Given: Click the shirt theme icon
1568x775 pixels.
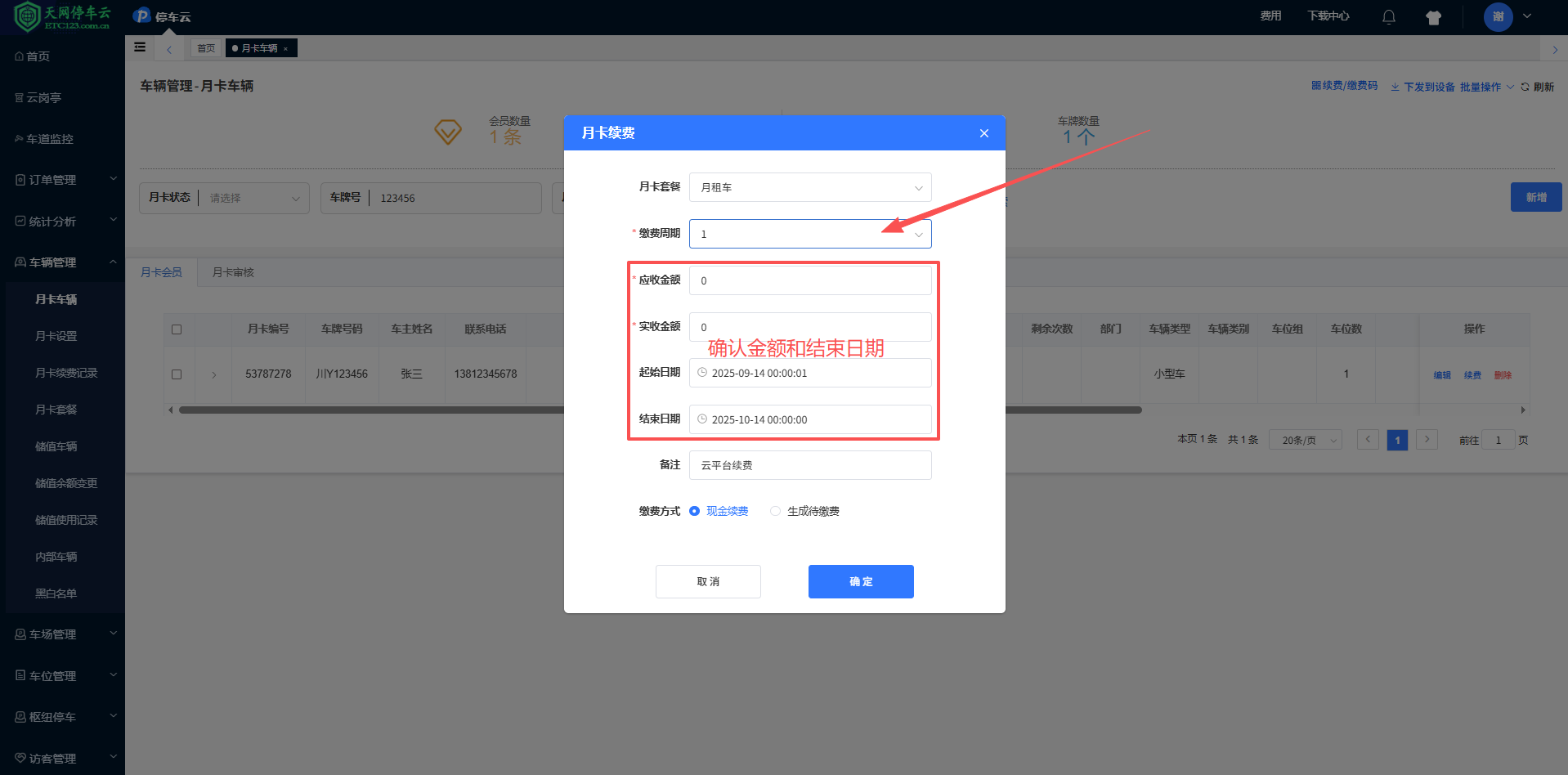Looking at the screenshot, I should pos(1433,17).
